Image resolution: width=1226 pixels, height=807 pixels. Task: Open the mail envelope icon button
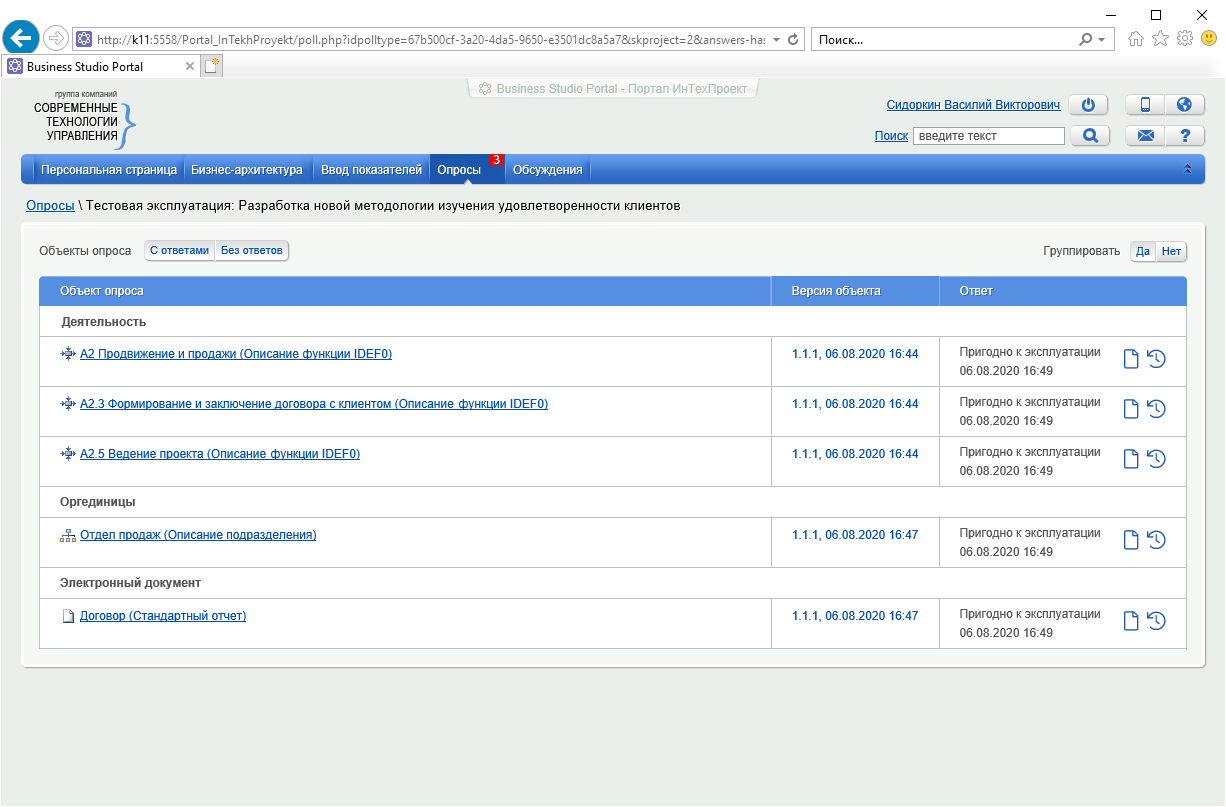(1146, 136)
